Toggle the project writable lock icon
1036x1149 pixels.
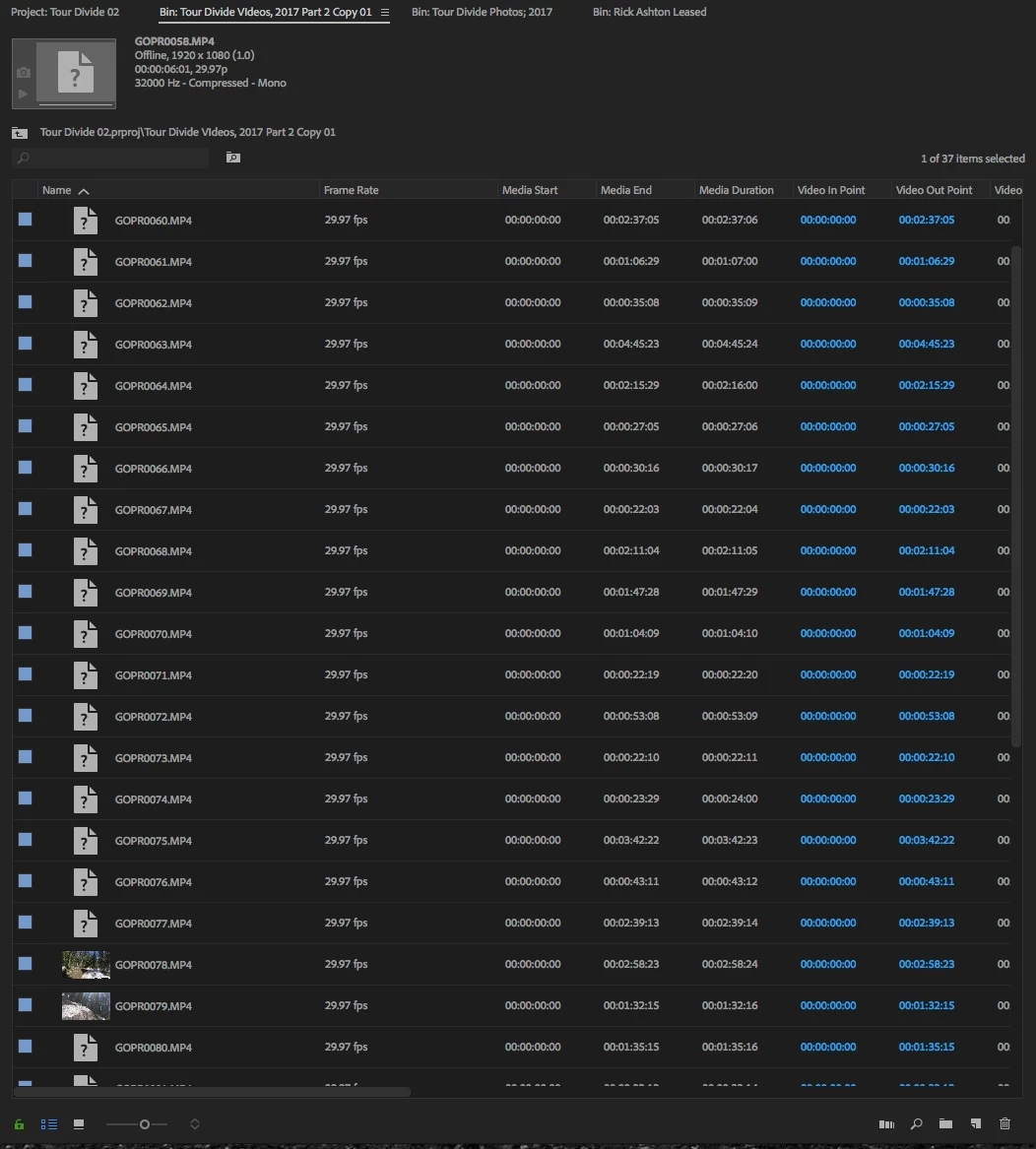(19, 1124)
